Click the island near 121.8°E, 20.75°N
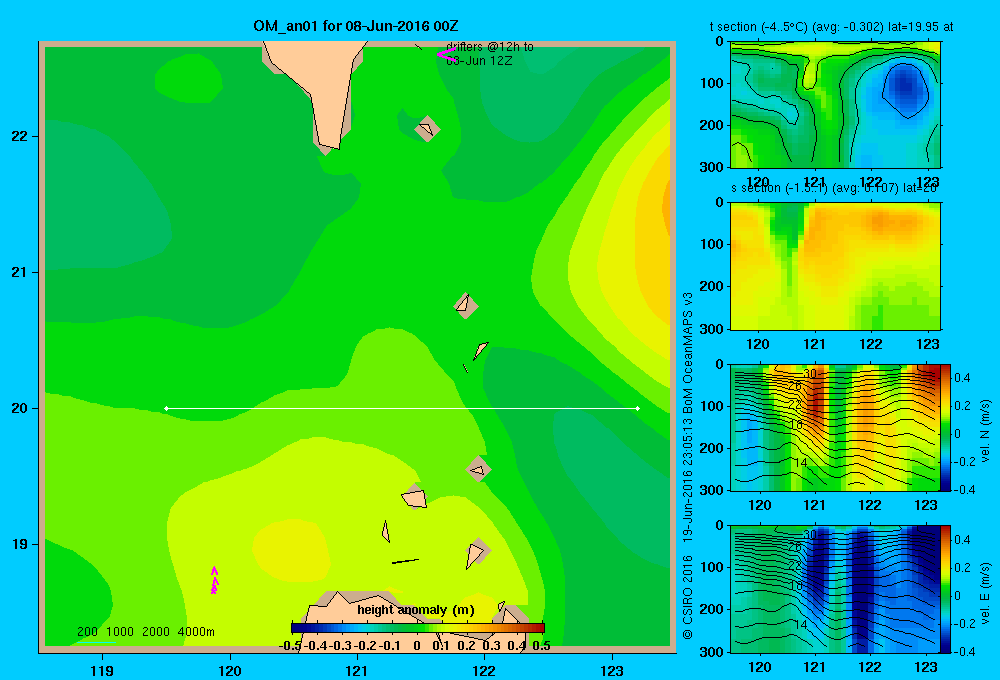Screen dimensions: 1000x680 click(466, 305)
